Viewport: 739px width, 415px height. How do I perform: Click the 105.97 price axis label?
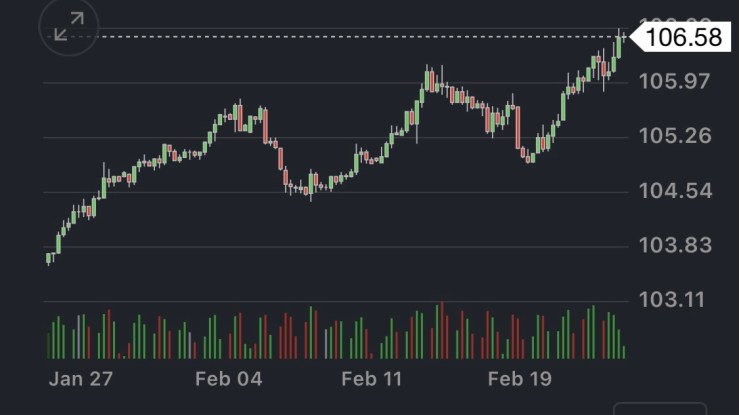pos(676,81)
